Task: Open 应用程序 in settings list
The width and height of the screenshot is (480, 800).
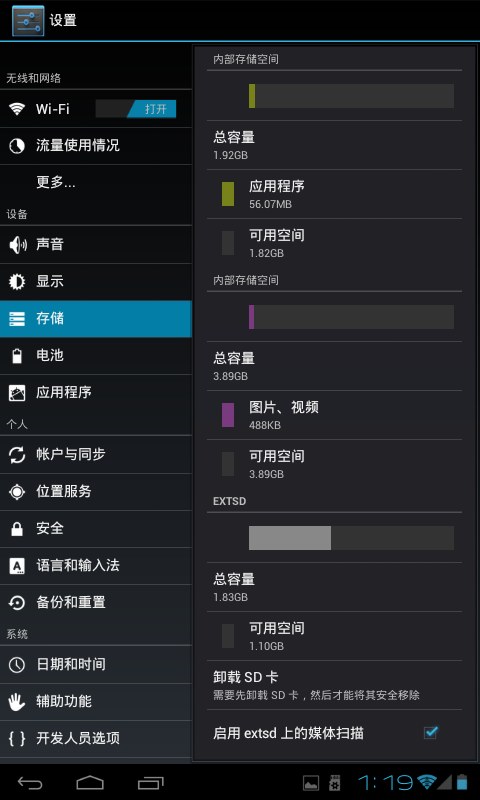Action: click(96, 393)
